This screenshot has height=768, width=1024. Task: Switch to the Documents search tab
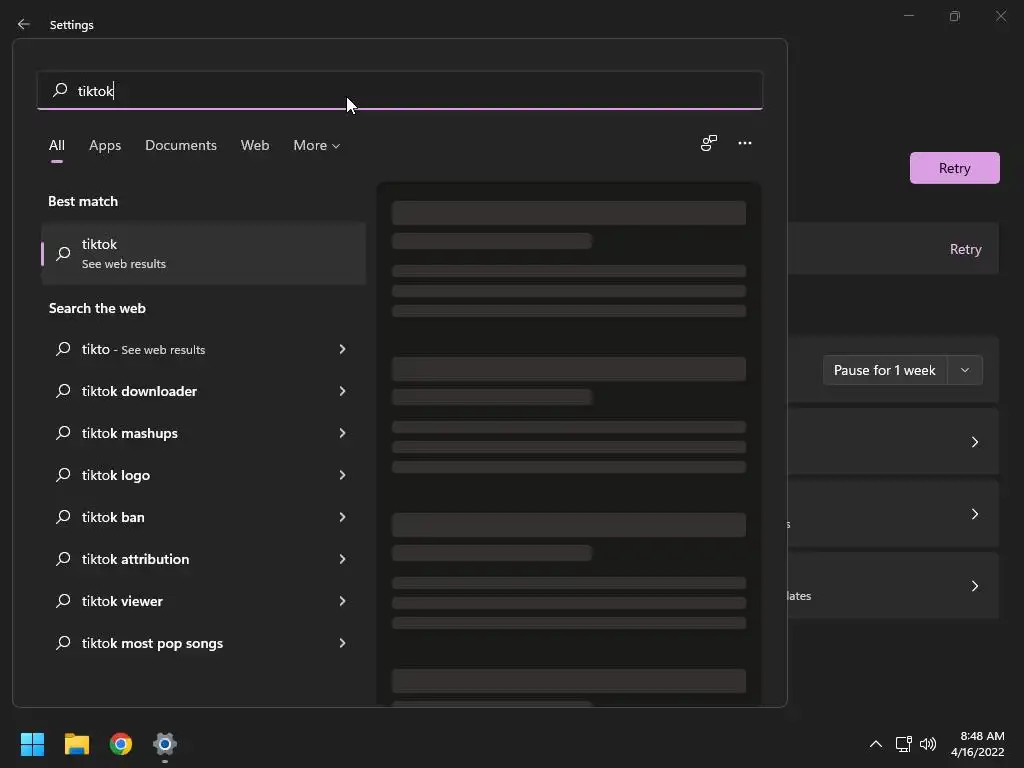(181, 145)
